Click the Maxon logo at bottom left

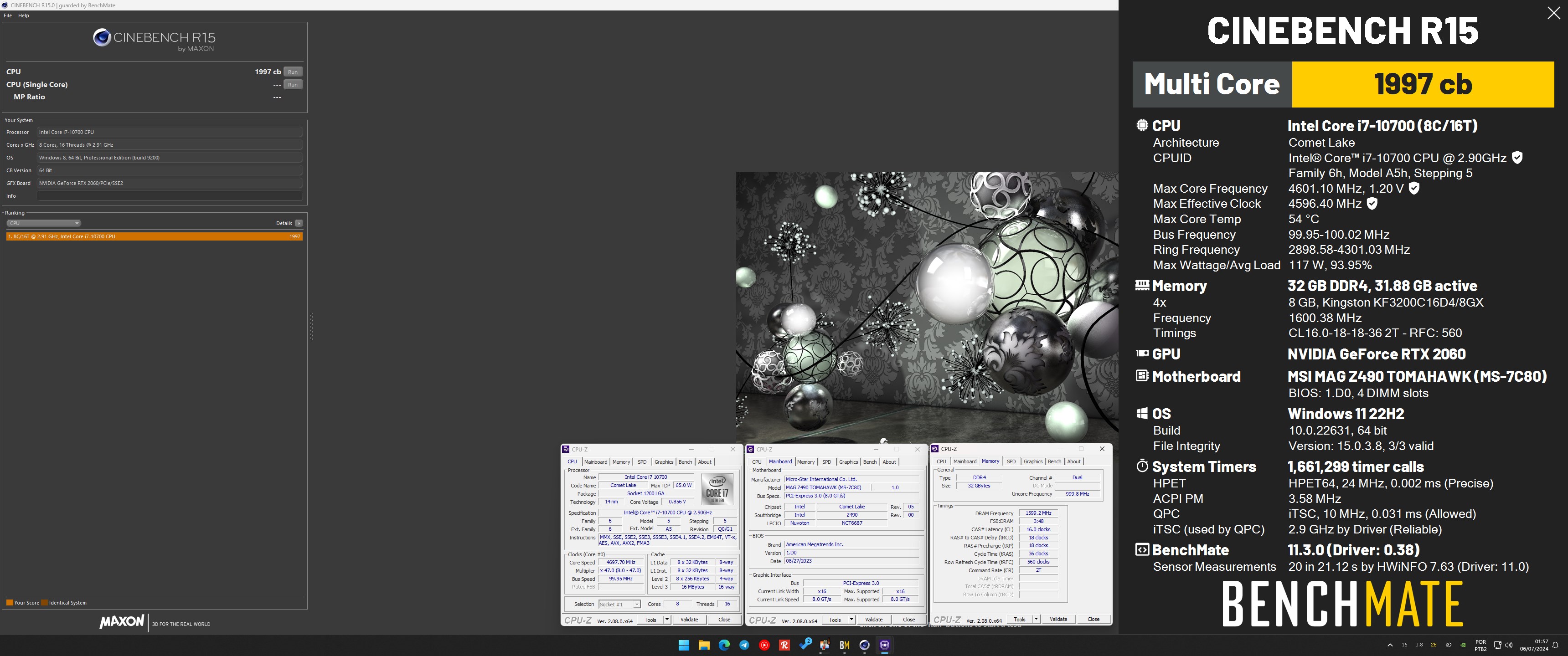(122, 621)
